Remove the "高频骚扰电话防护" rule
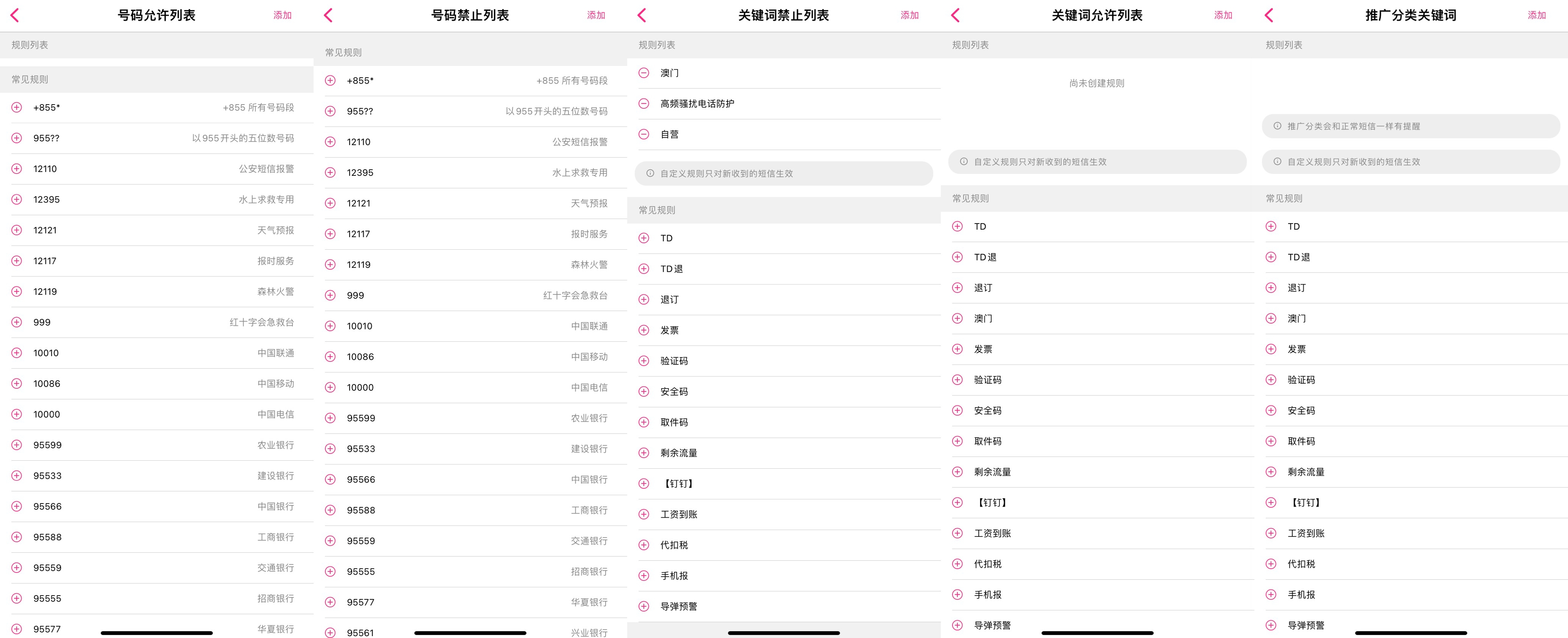Viewport: 1568px width, 638px height. tap(644, 103)
